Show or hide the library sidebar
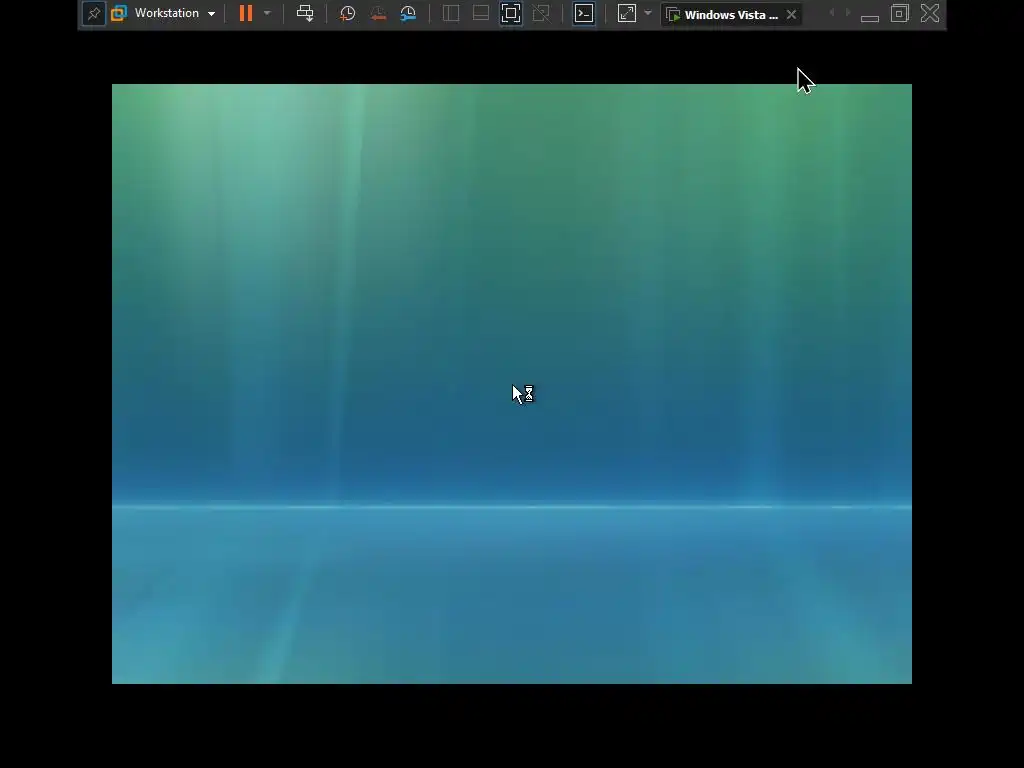The image size is (1024, 768). point(451,13)
